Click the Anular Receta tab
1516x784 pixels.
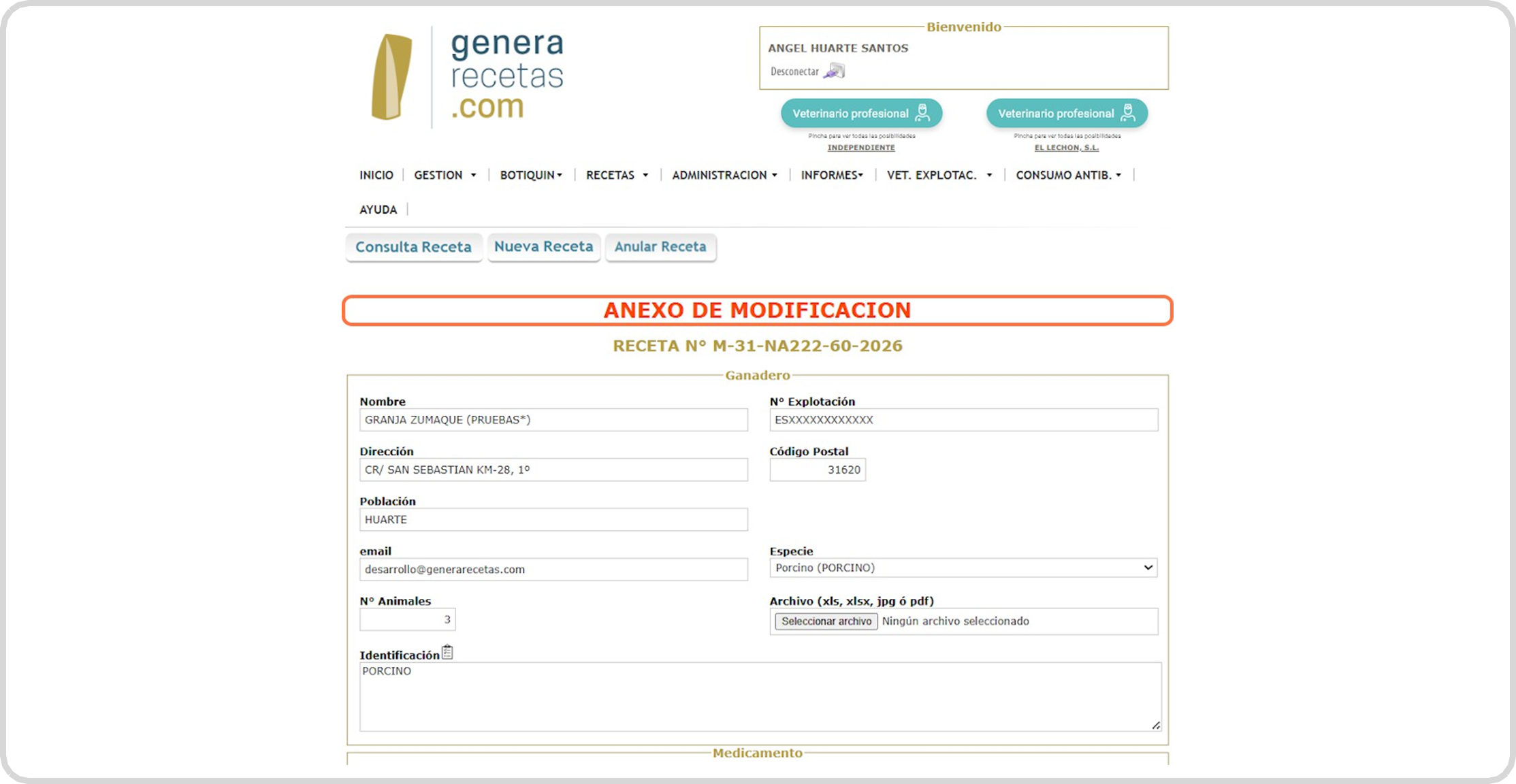tap(660, 246)
